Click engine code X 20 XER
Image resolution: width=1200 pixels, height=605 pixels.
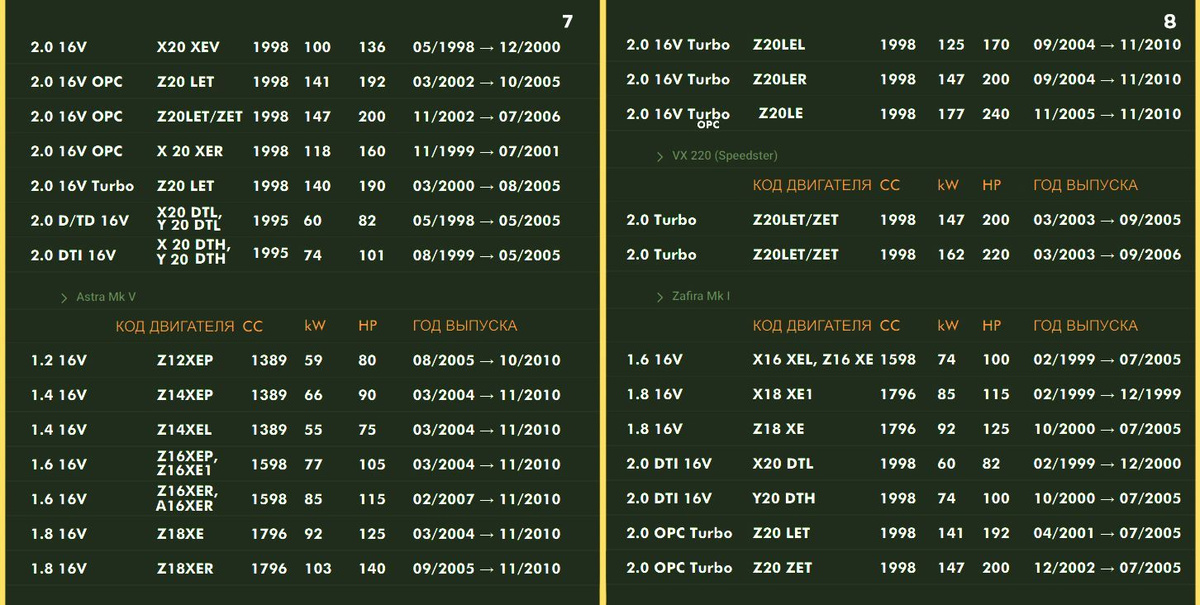tap(190, 151)
